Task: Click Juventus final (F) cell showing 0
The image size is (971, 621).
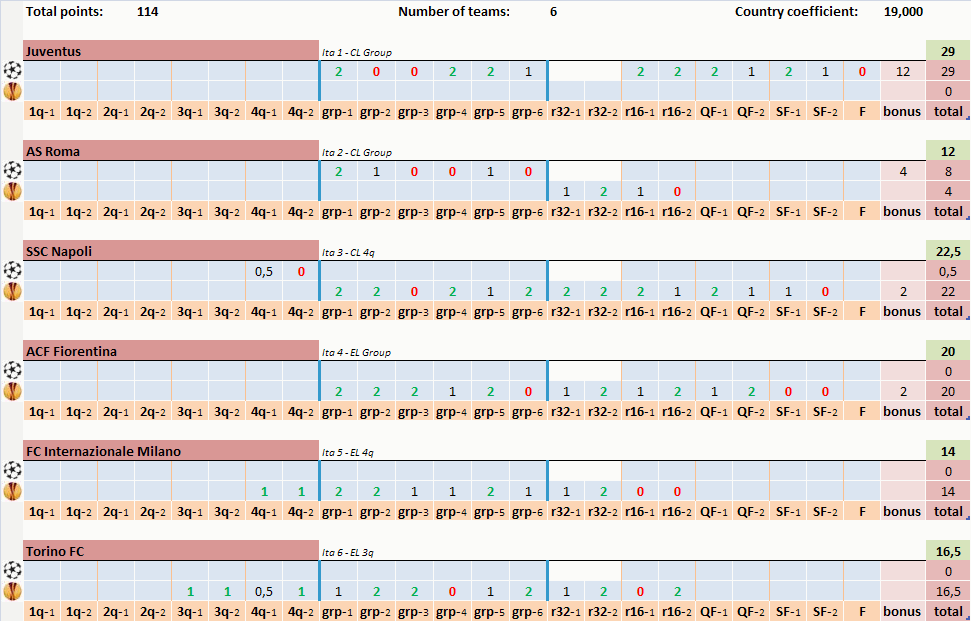Action: click(x=862, y=71)
